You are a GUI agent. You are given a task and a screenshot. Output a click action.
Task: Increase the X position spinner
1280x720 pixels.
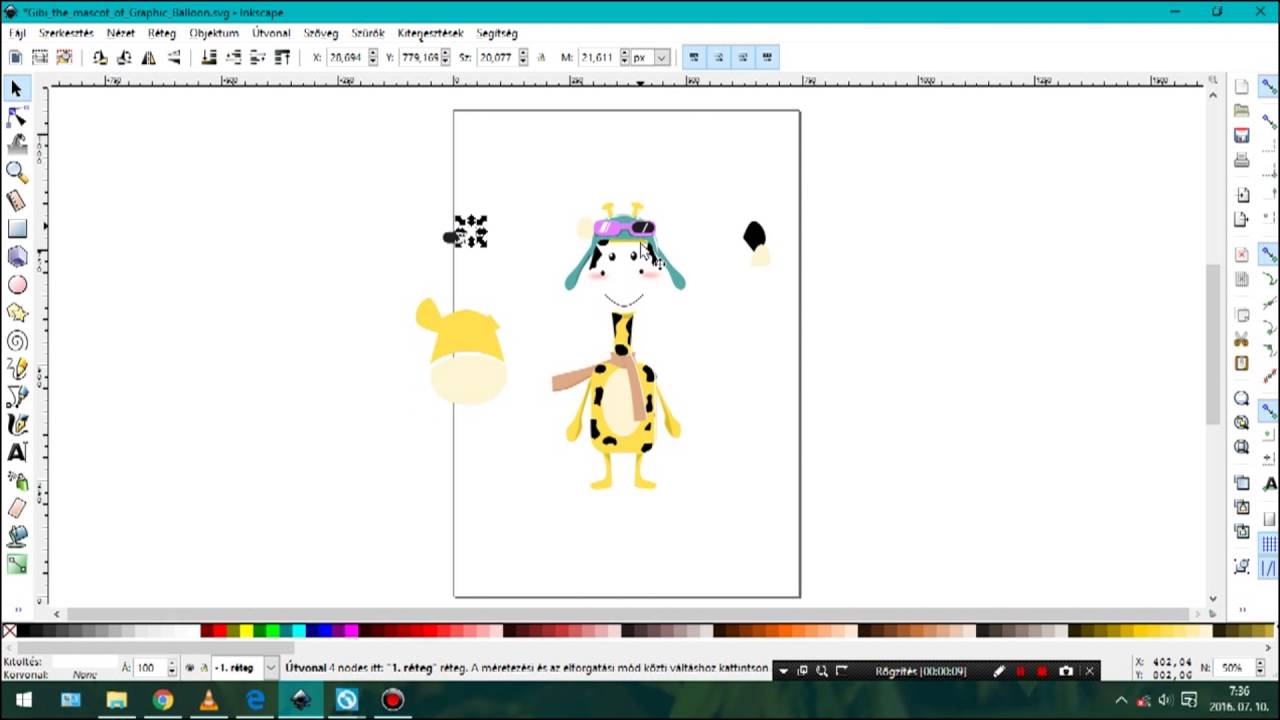click(x=373, y=53)
